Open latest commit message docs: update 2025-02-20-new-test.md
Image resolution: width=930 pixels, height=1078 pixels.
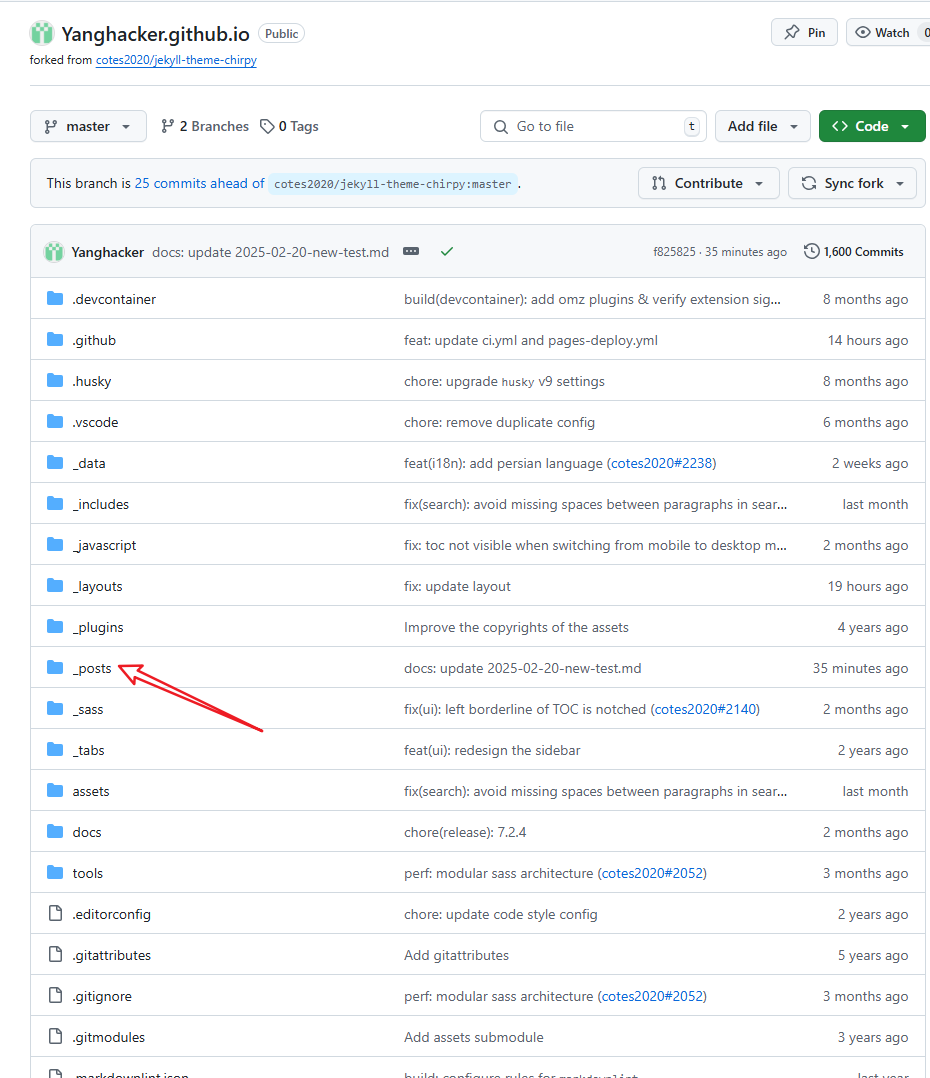tap(271, 252)
